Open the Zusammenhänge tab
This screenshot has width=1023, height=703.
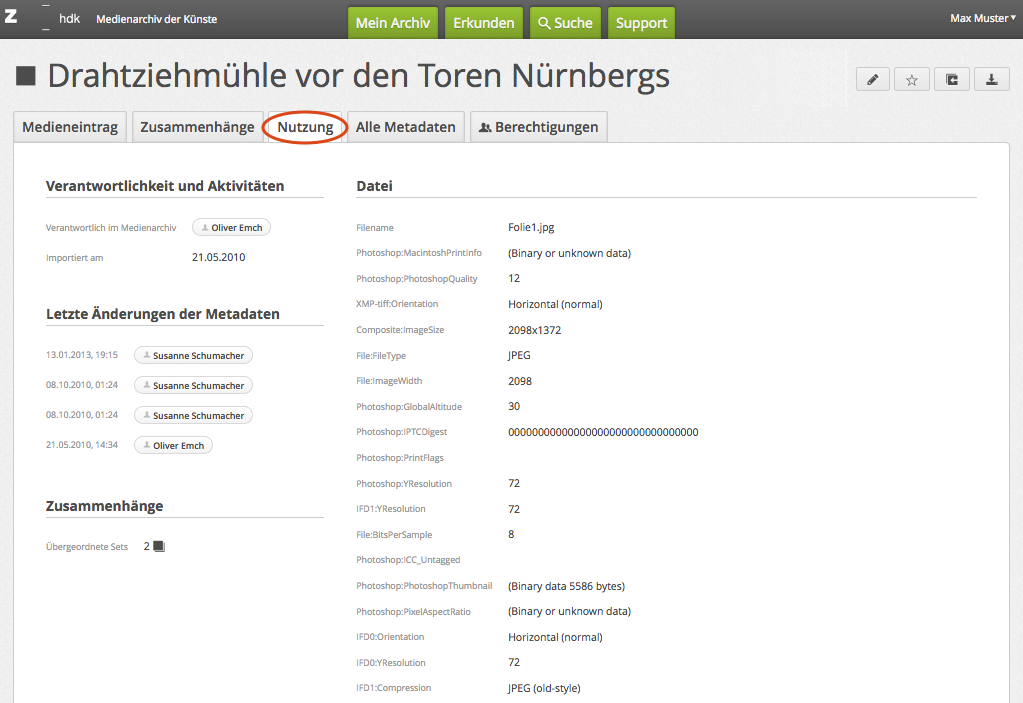click(197, 127)
